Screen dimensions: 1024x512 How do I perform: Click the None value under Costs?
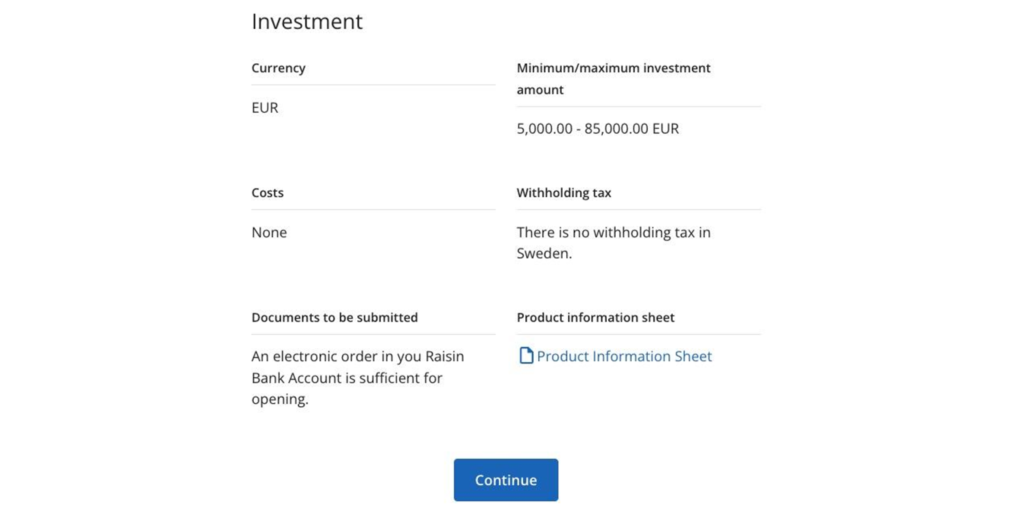(269, 232)
